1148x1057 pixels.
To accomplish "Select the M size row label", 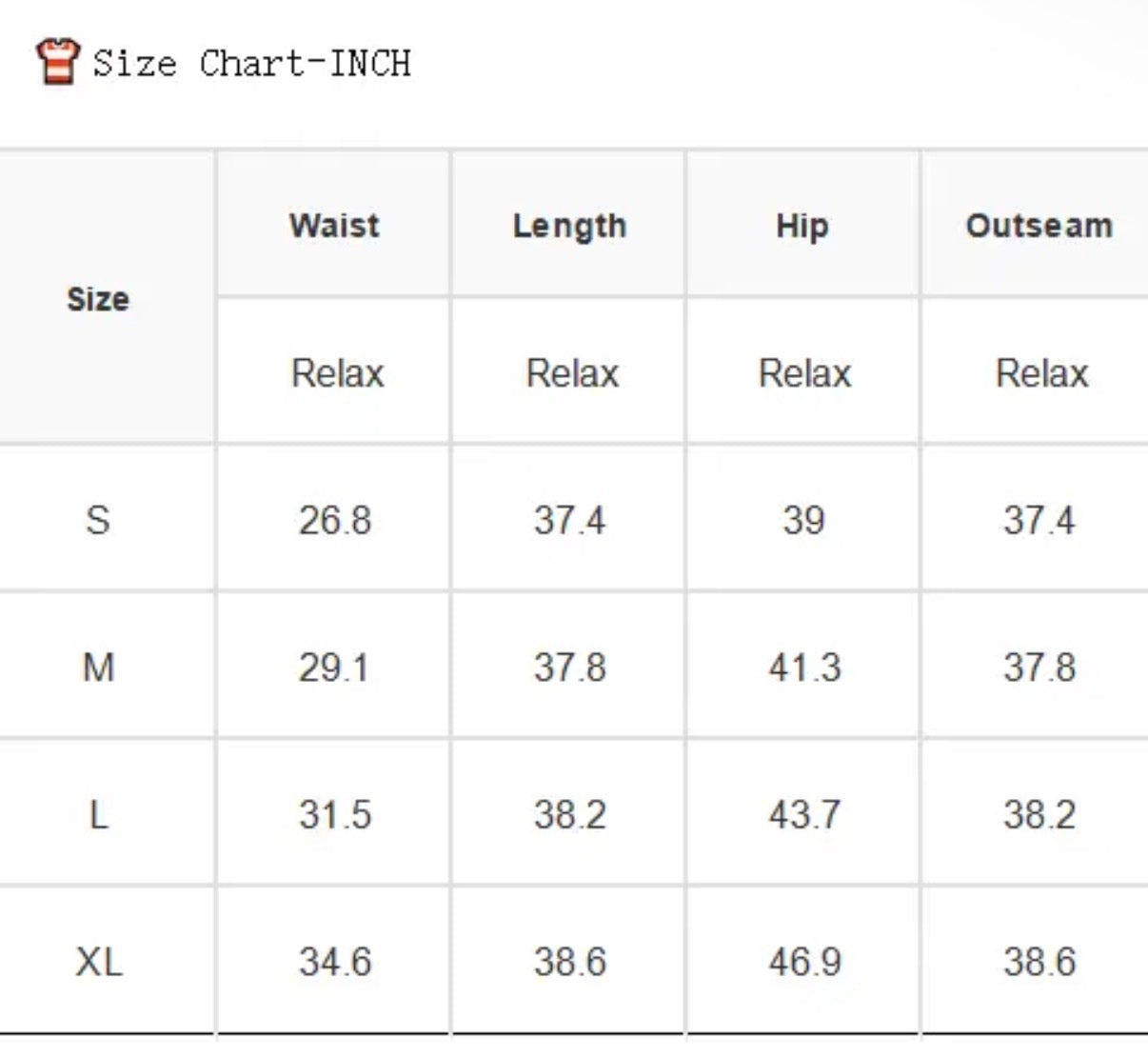I will (99, 667).
